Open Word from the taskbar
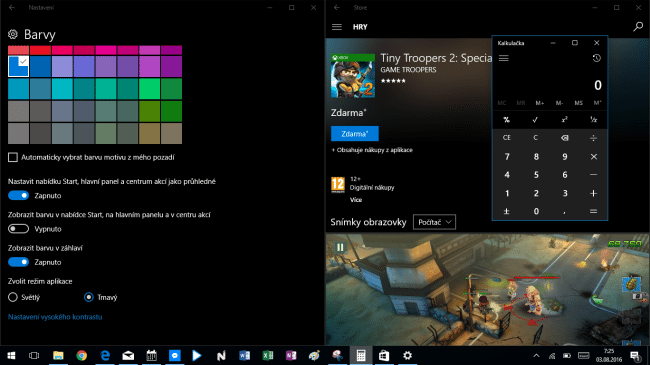Image resolution: width=650 pixels, height=365 pixels. click(244, 355)
